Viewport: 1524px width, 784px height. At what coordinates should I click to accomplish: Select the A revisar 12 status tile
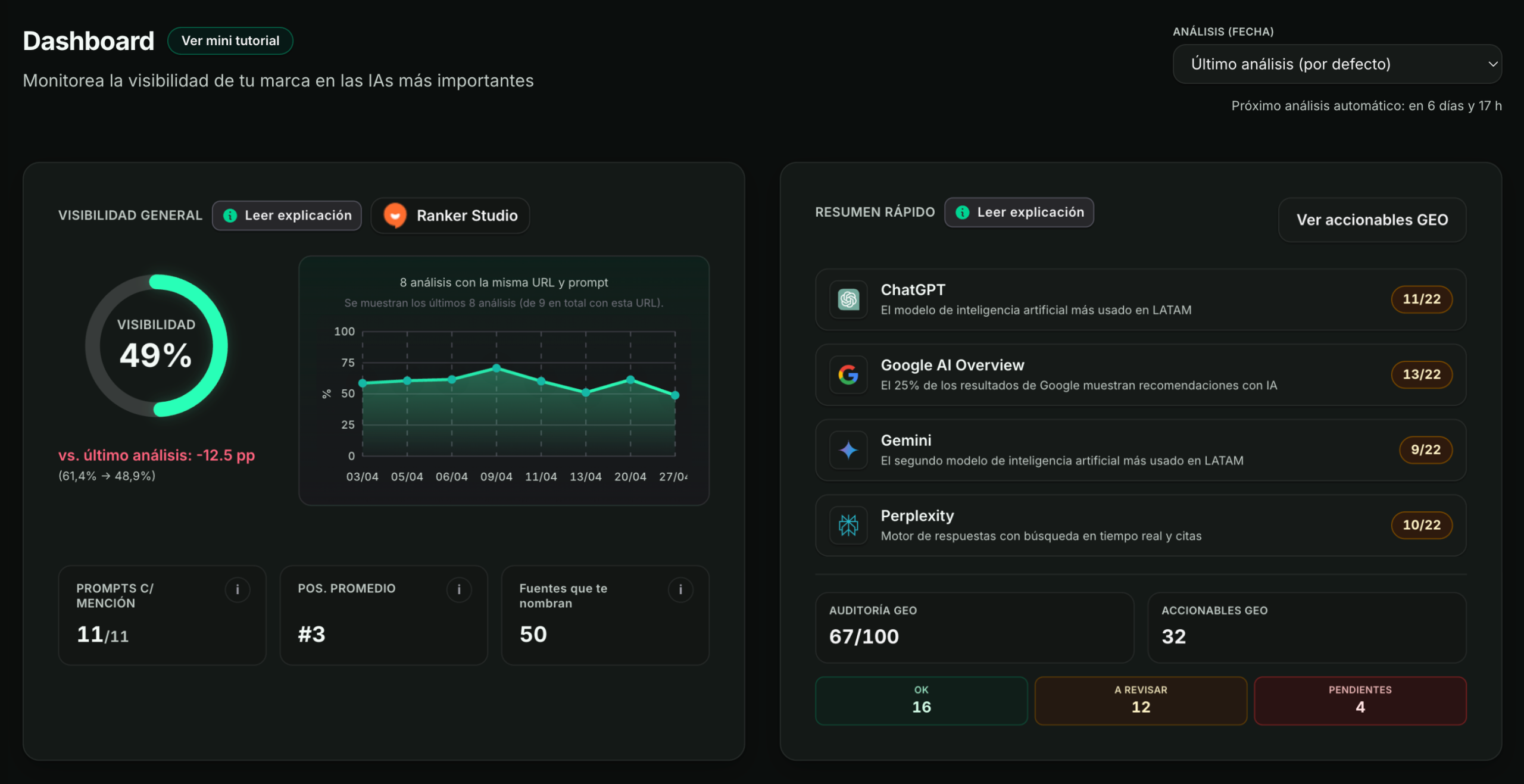point(1140,700)
